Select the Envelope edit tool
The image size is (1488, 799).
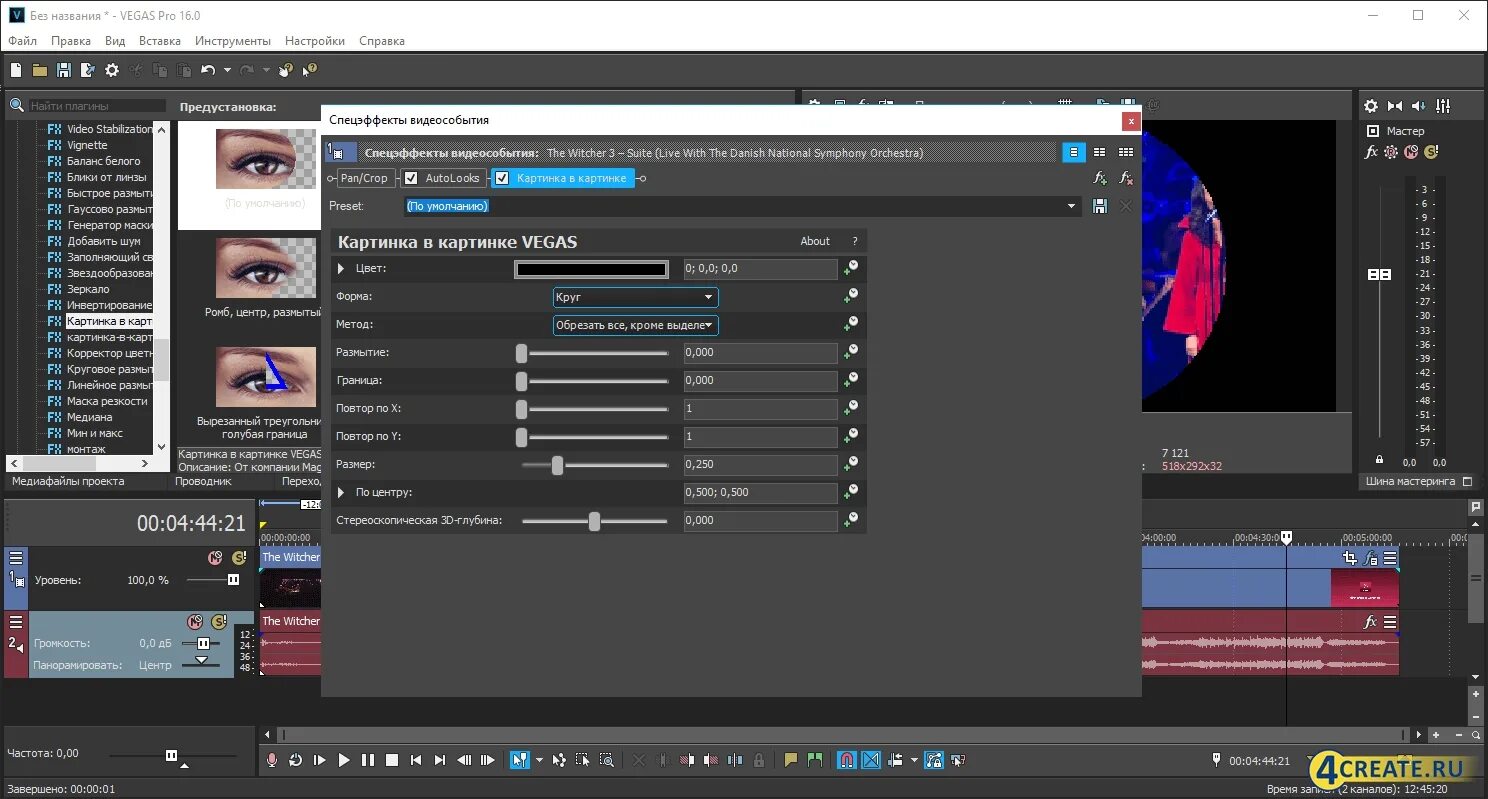pyautogui.click(x=559, y=760)
